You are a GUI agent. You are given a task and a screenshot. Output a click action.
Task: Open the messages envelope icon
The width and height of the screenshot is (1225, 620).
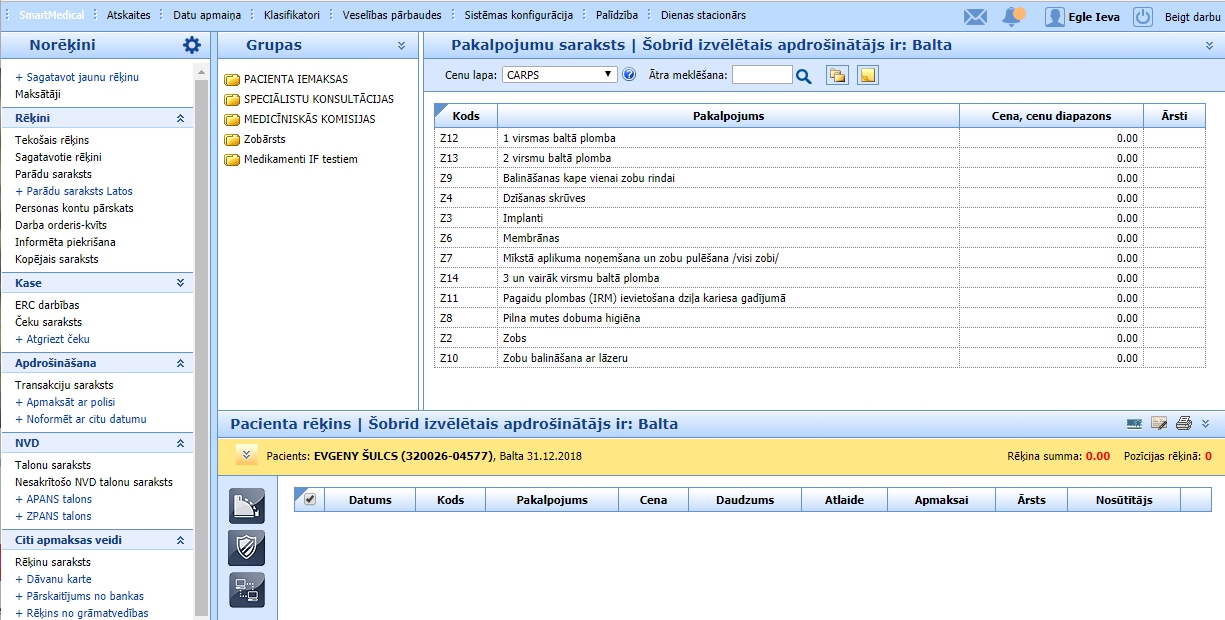975,16
